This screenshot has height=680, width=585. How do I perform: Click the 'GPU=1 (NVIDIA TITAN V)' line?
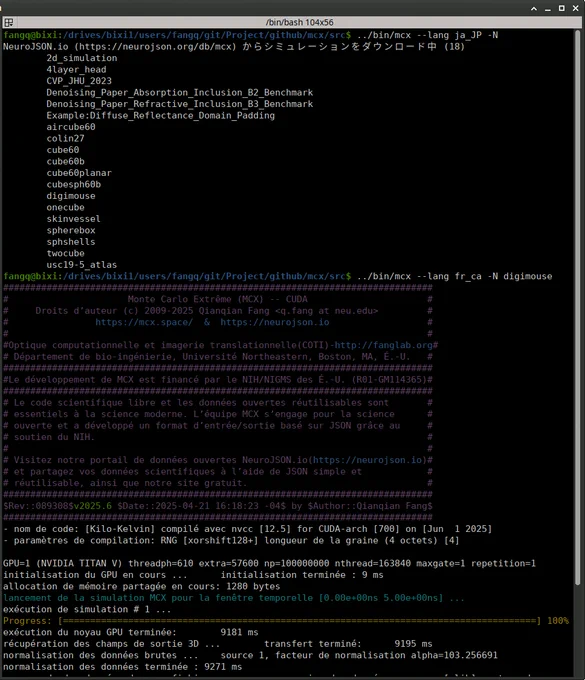click(269, 563)
